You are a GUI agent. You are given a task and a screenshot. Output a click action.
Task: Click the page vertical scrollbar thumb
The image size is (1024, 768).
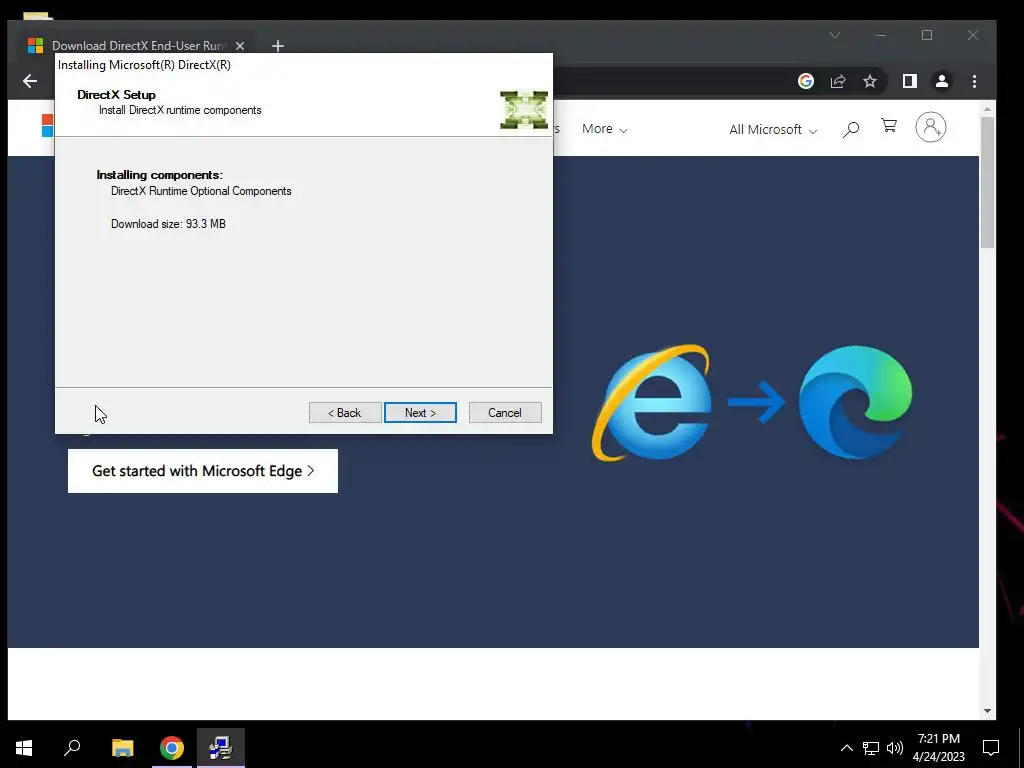(x=987, y=183)
